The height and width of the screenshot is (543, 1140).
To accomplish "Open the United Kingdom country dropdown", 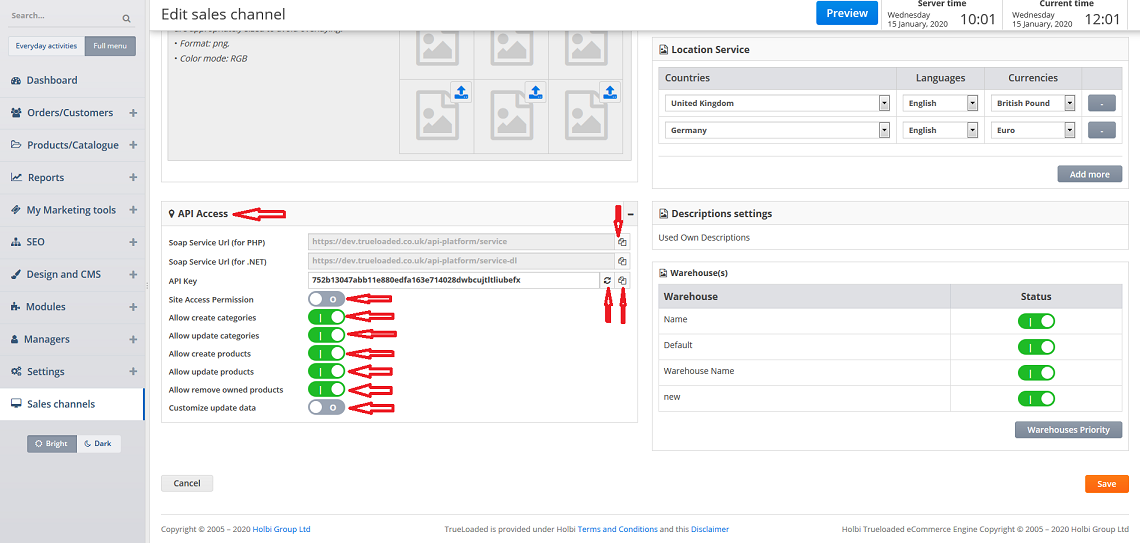I will (x=884, y=103).
